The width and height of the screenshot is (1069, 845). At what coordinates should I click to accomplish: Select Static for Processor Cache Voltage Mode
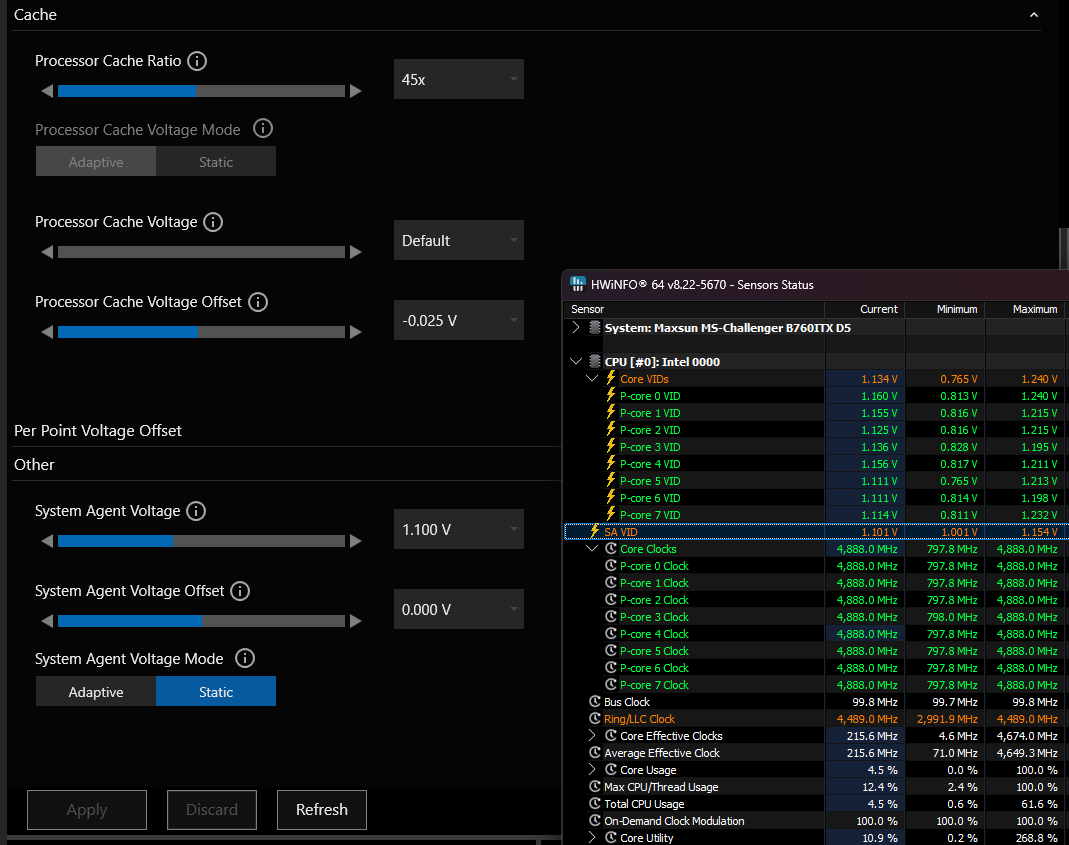click(216, 162)
